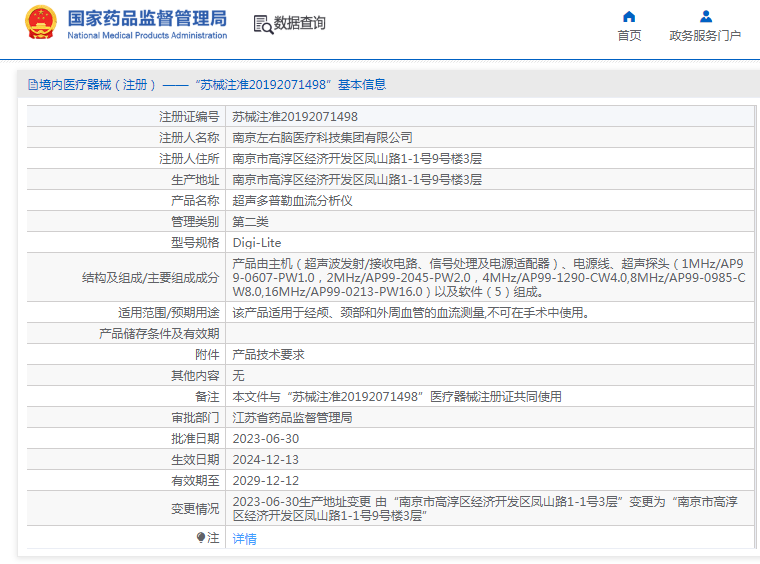The image size is (760, 564).
Task: Select the 产品储存条件及有效期 label cell
Action: [127, 333]
